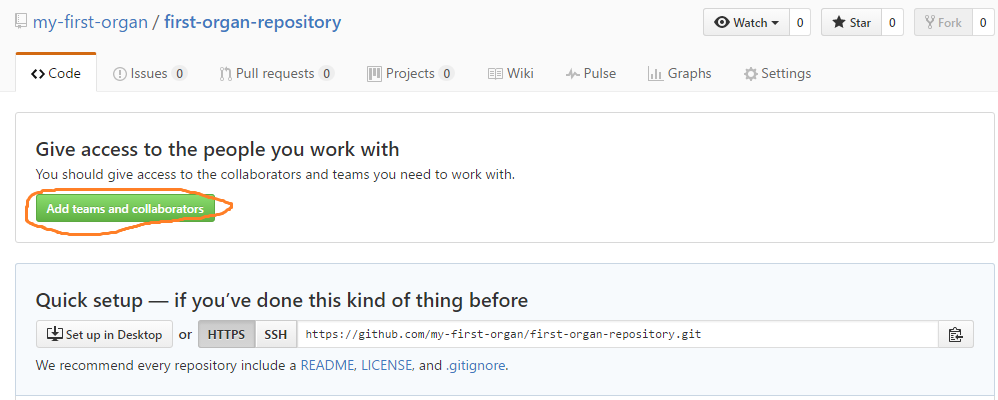Open the README link

click(328, 366)
